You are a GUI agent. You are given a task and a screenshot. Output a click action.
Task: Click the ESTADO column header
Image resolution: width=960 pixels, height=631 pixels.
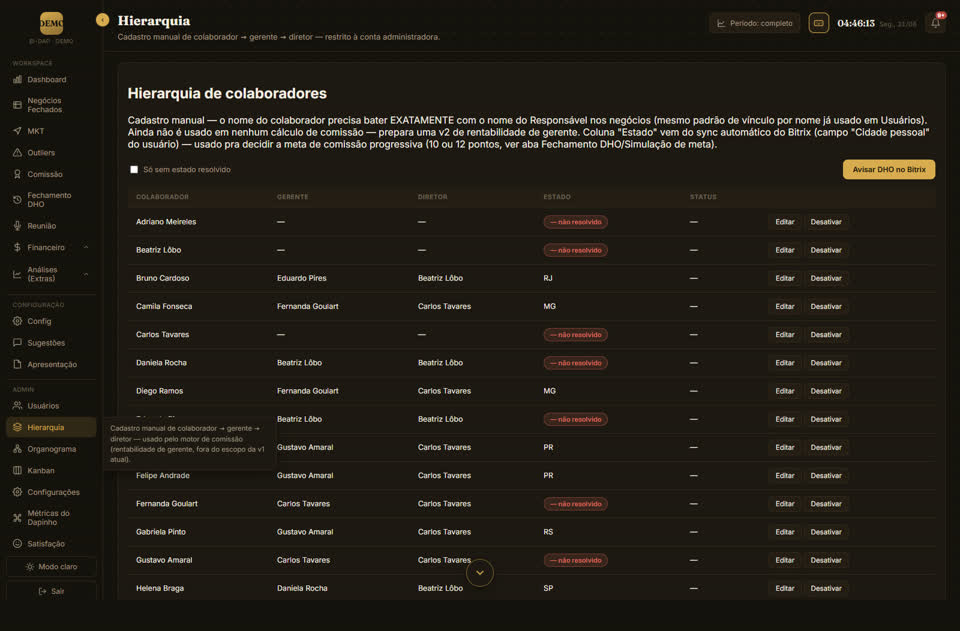pyautogui.click(x=557, y=197)
